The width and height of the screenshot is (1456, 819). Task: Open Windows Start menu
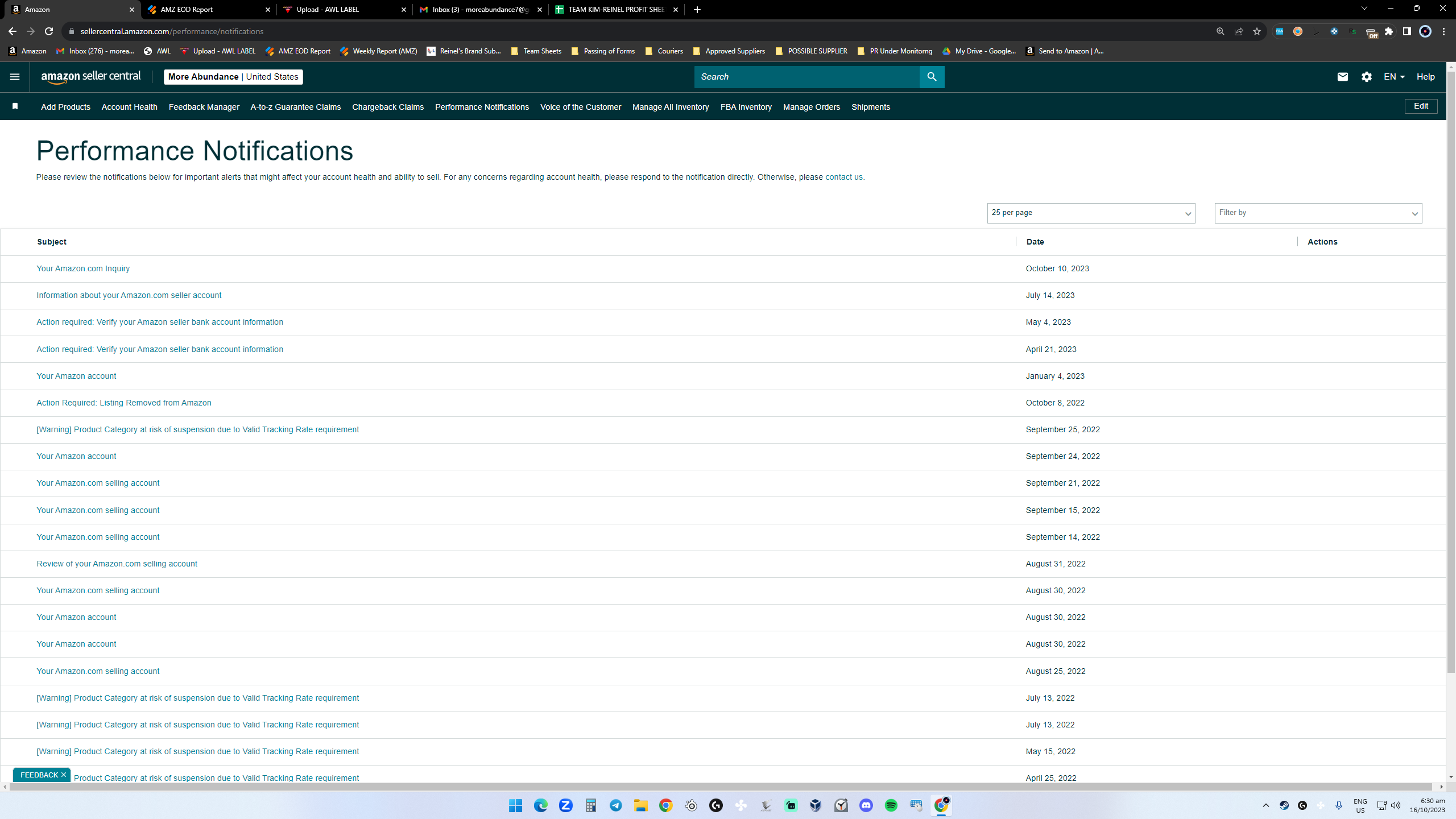pos(515,805)
